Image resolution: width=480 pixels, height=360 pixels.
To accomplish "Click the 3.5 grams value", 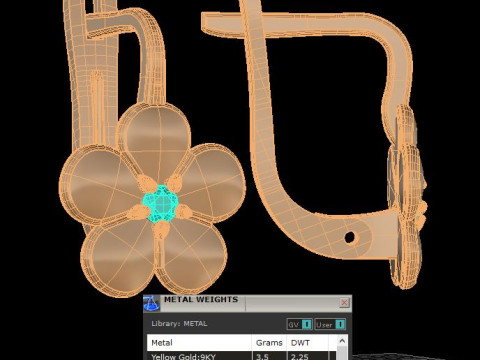I will point(262,356).
